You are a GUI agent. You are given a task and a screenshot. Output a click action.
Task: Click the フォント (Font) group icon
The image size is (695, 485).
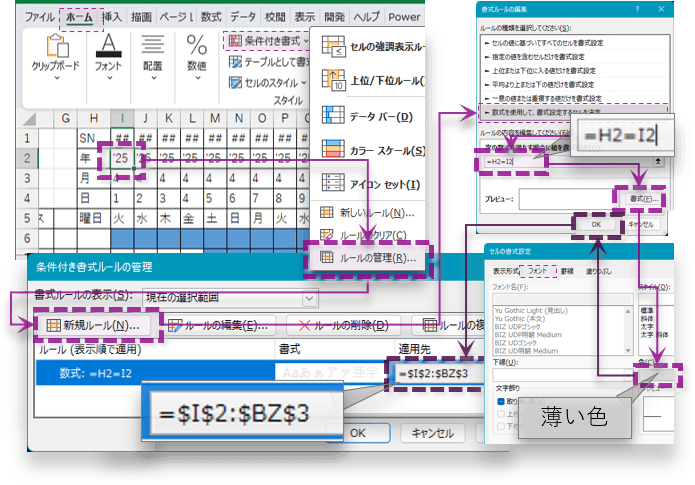click(x=109, y=47)
